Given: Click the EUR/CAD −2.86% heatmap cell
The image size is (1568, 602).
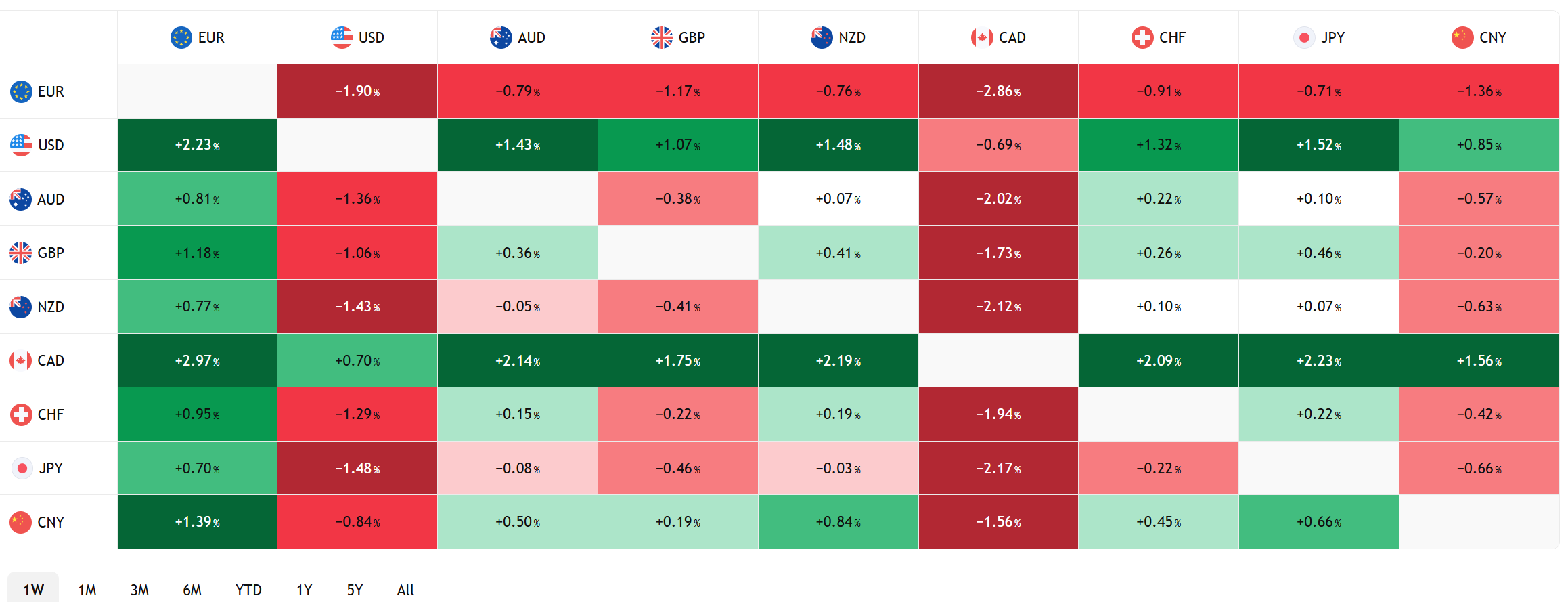Looking at the screenshot, I should (x=998, y=91).
